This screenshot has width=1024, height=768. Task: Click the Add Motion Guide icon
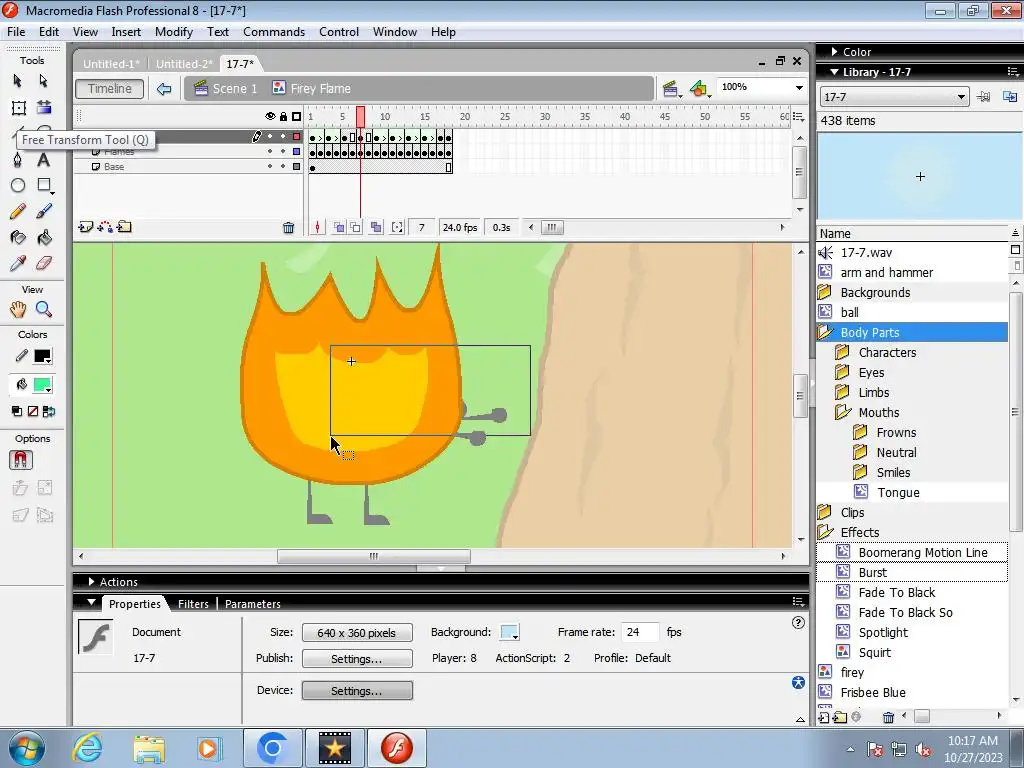tap(104, 227)
